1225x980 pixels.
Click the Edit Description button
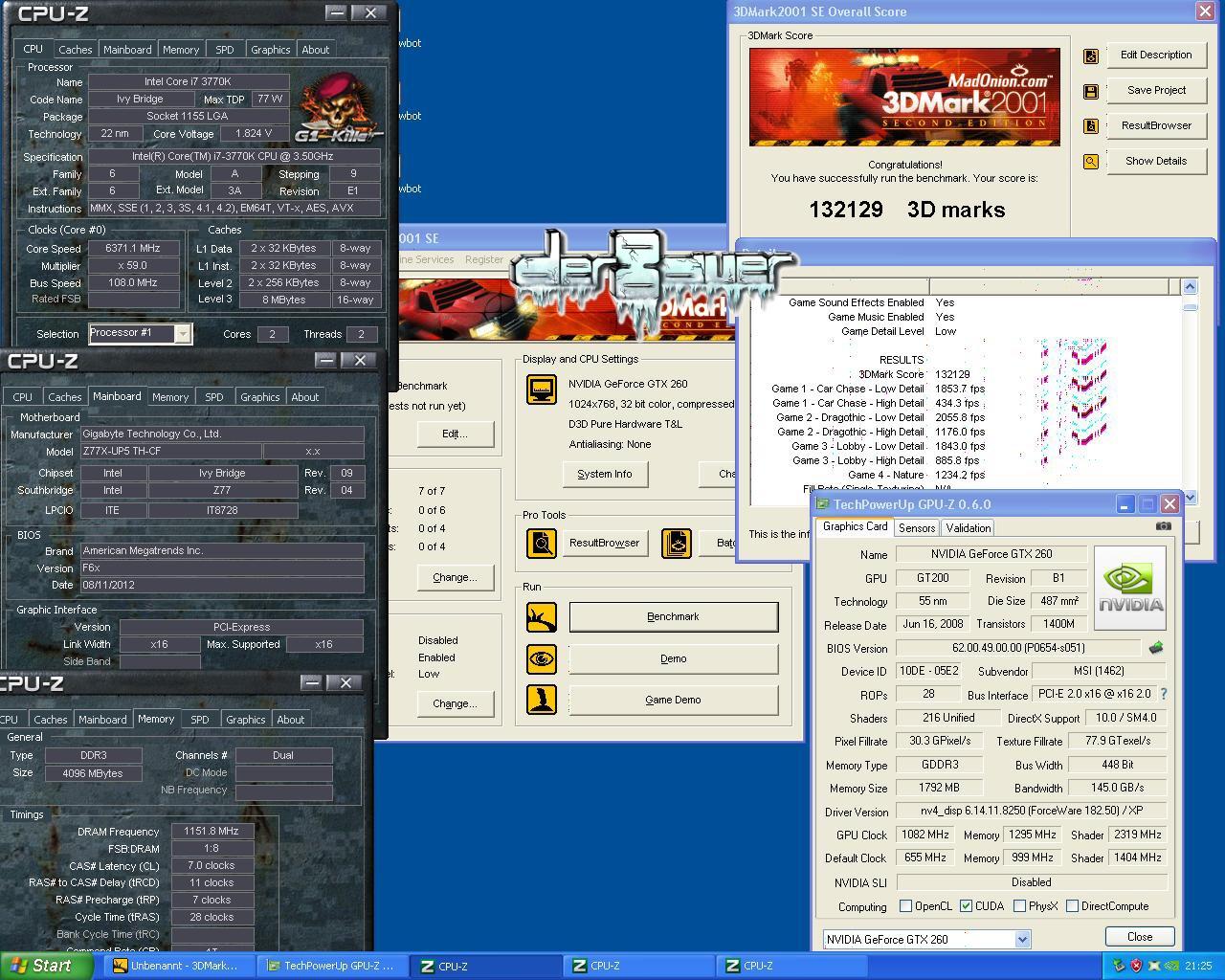[x=1156, y=56]
